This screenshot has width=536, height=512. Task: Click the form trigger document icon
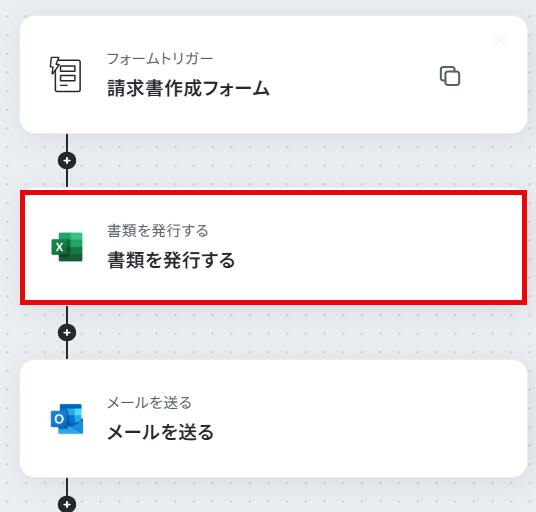coord(66,75)
